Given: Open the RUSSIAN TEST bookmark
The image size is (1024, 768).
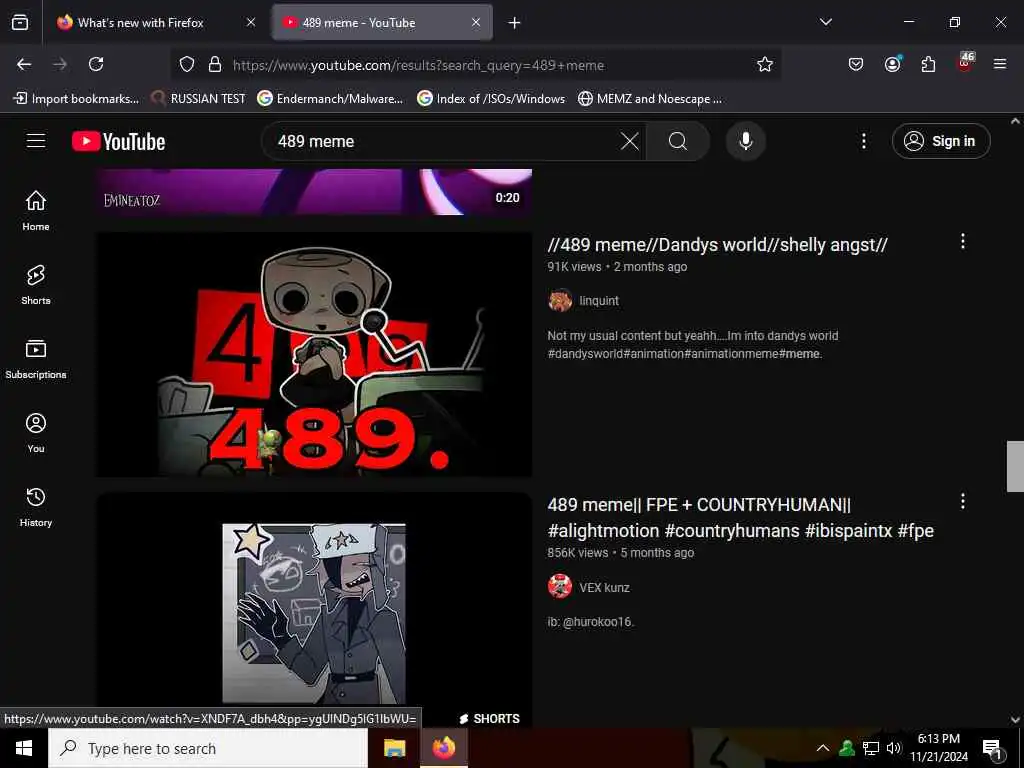Looking at the screenshot, I should 199,99.
